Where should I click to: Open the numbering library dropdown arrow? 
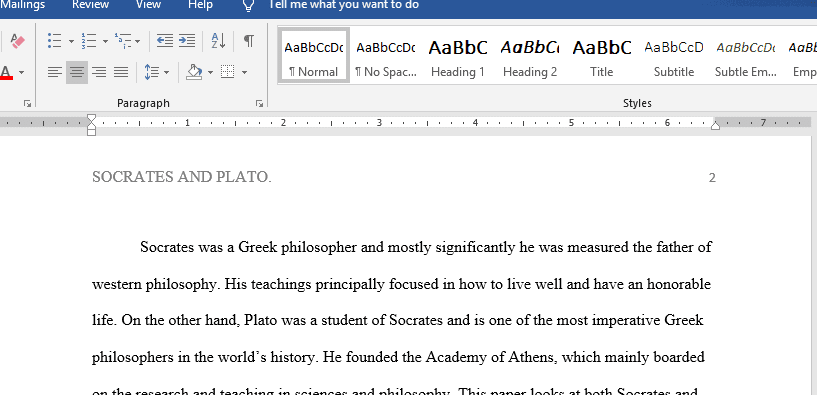[x=105, y=41]
